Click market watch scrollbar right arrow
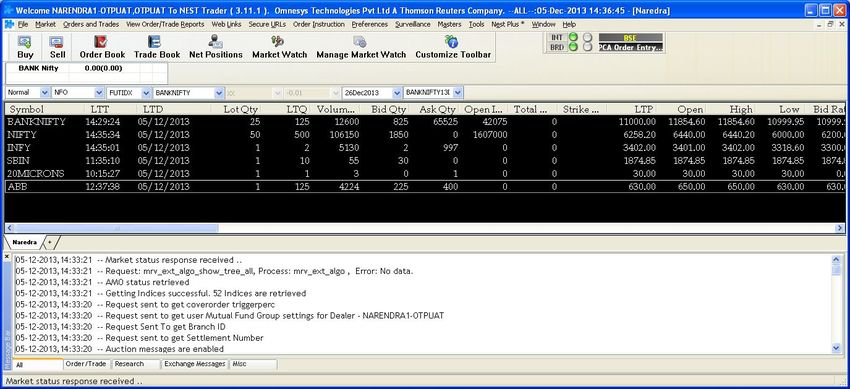 (840, 228)
